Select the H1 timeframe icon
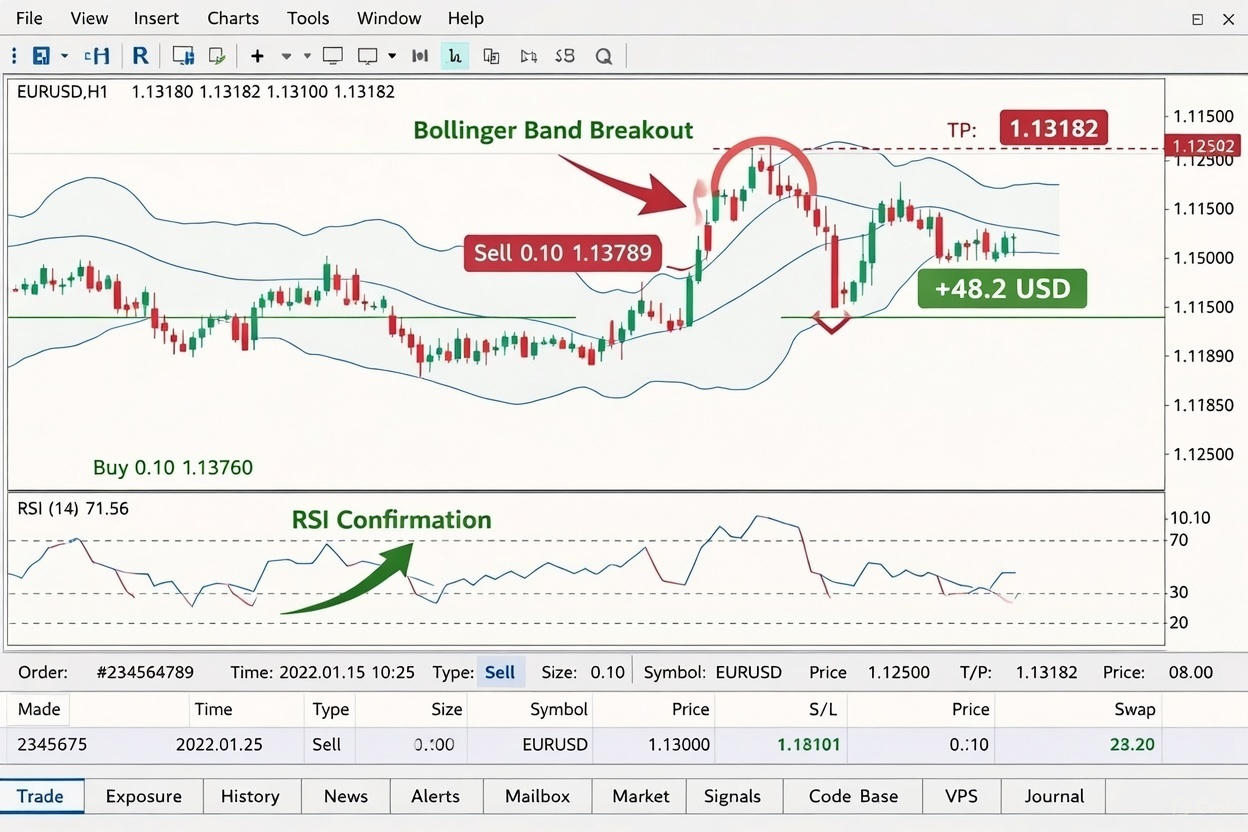This screenshot has height=832, width=1248. point(97,55)
